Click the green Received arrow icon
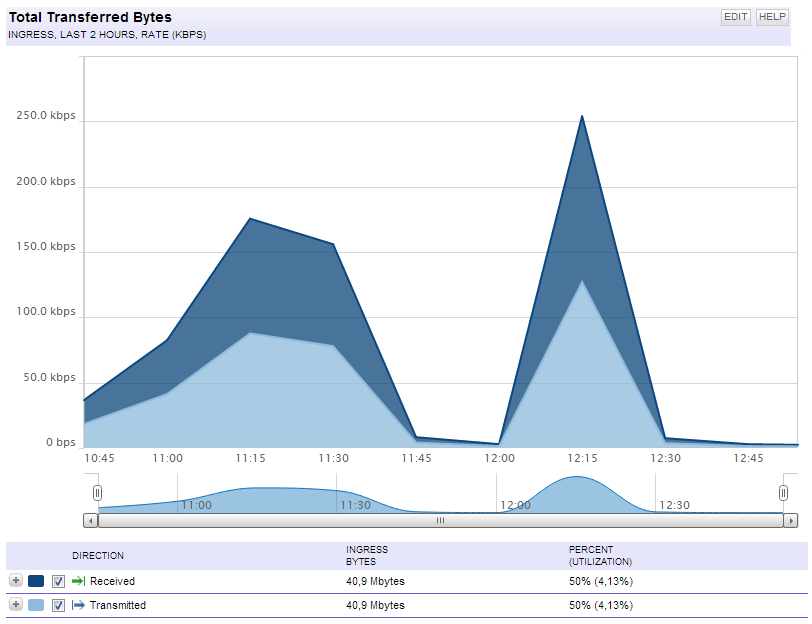This screenshot has width=812, height=624. coord(78,581)
